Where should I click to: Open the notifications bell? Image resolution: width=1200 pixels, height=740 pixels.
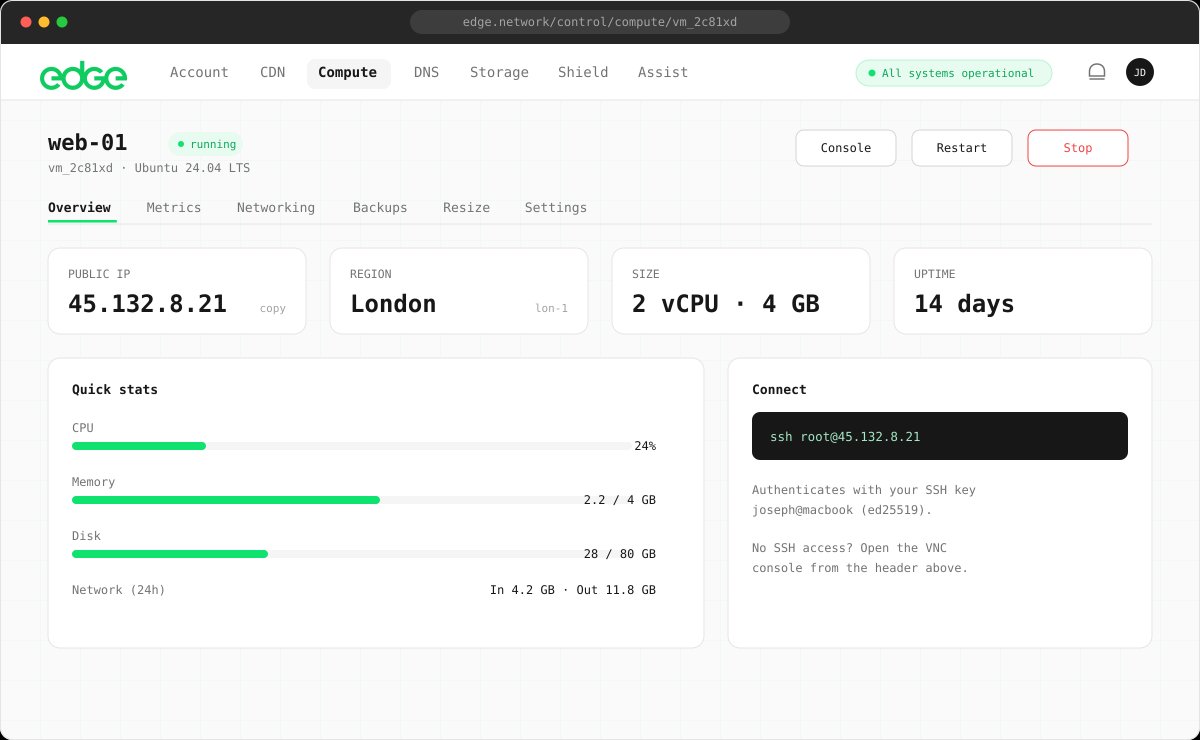tap(1097, 72)
